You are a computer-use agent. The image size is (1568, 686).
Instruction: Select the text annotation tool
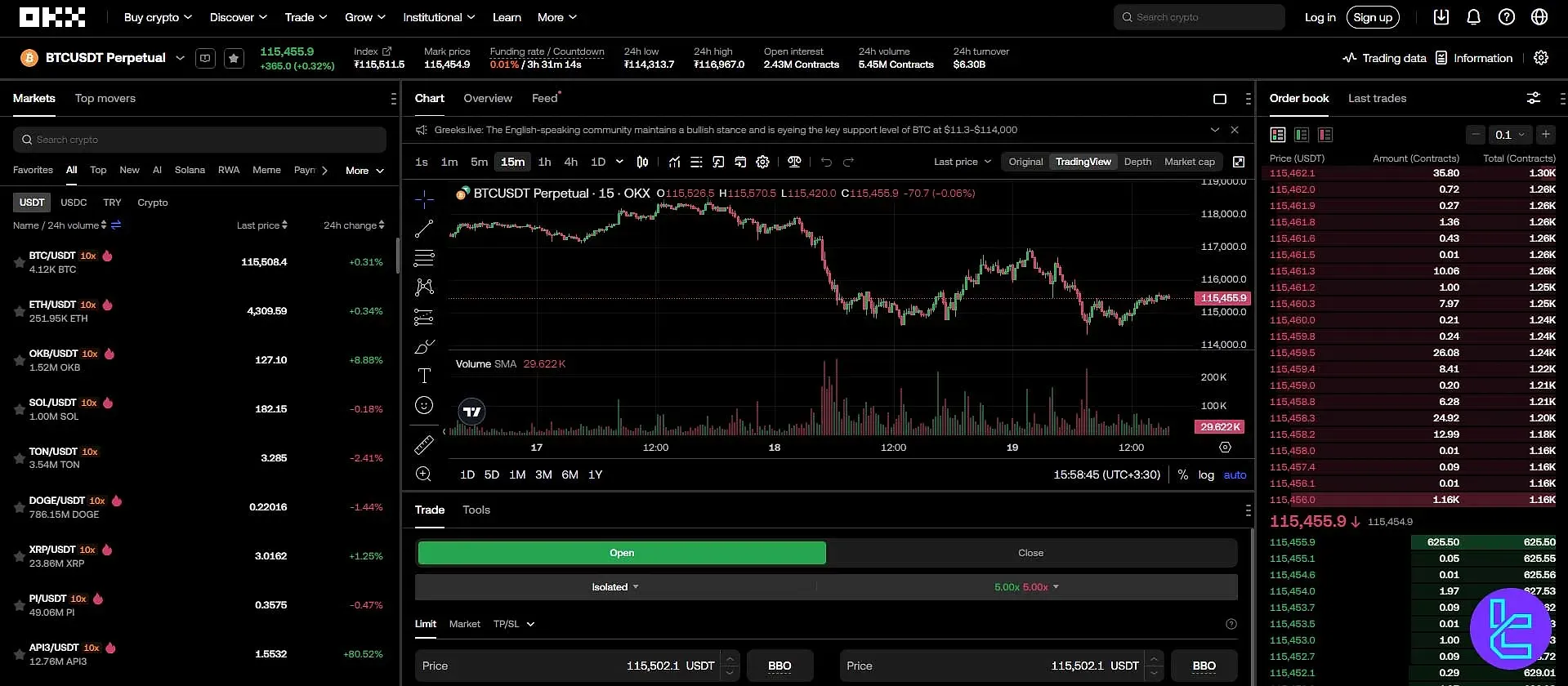coord(424,376)
